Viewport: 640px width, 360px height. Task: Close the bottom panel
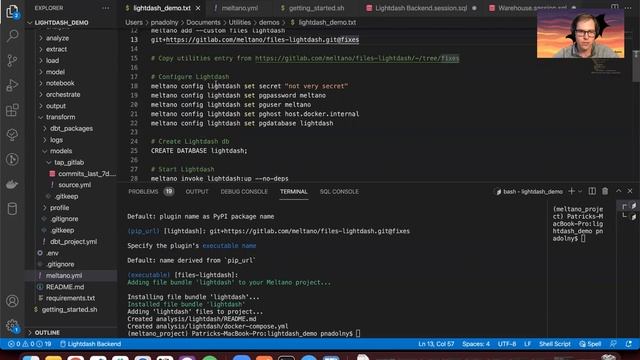630,191
